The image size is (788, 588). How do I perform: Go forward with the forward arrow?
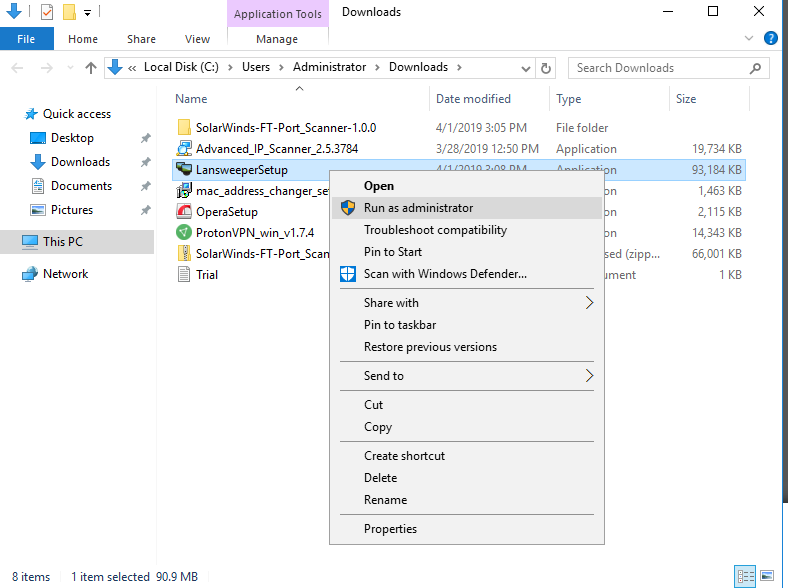pyautogui.click(x=46, y=68)
